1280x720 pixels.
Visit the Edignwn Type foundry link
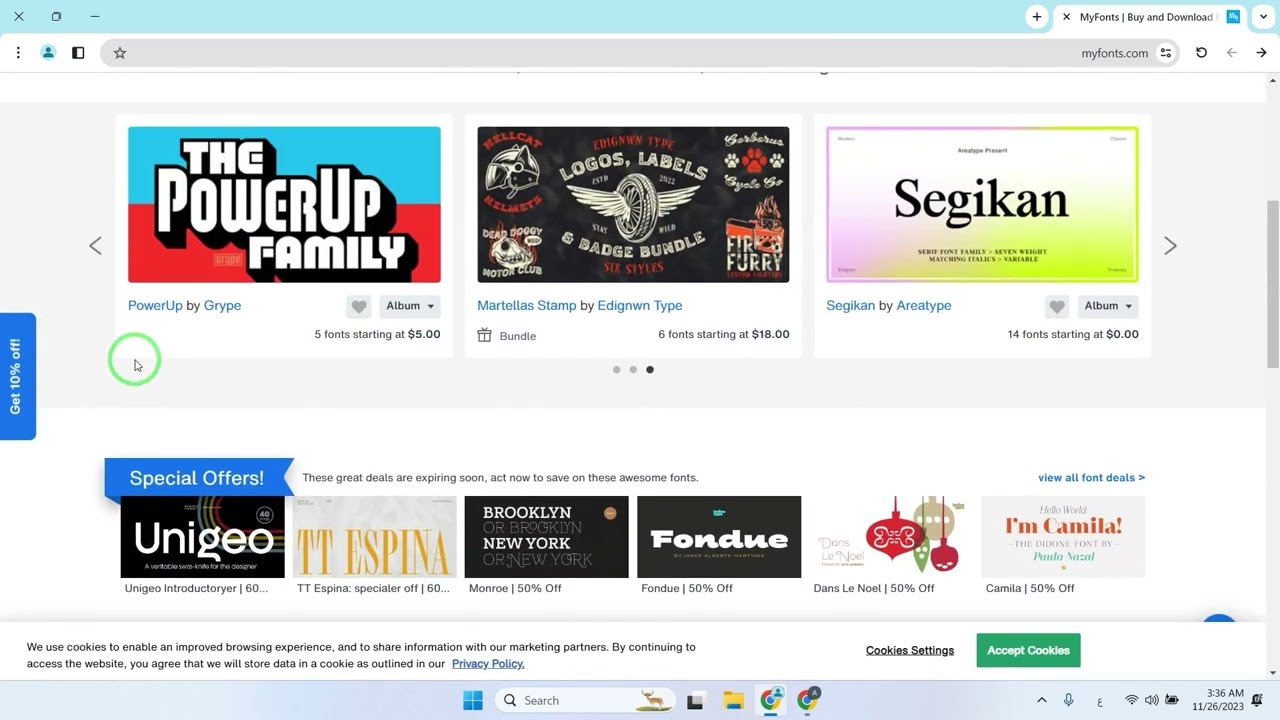click(640, 305)
